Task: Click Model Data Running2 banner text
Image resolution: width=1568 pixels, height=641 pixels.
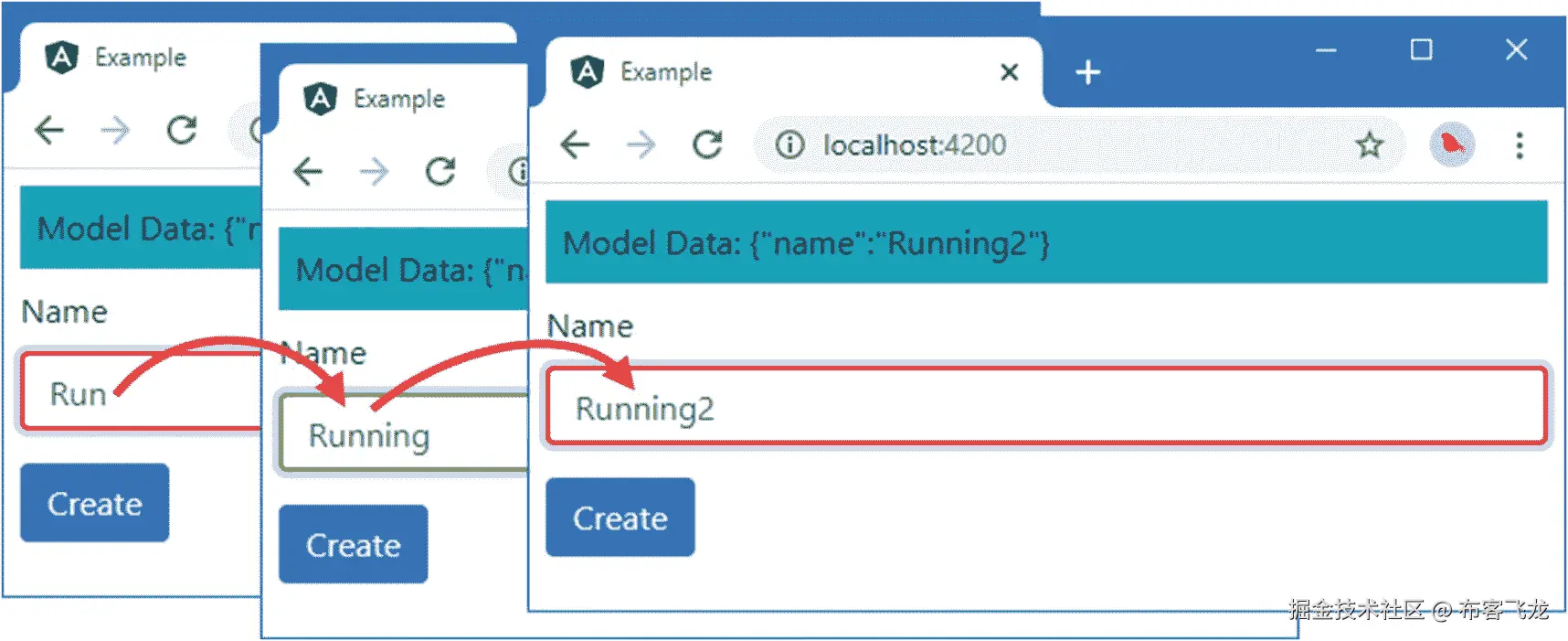Action: click(806, 243)
